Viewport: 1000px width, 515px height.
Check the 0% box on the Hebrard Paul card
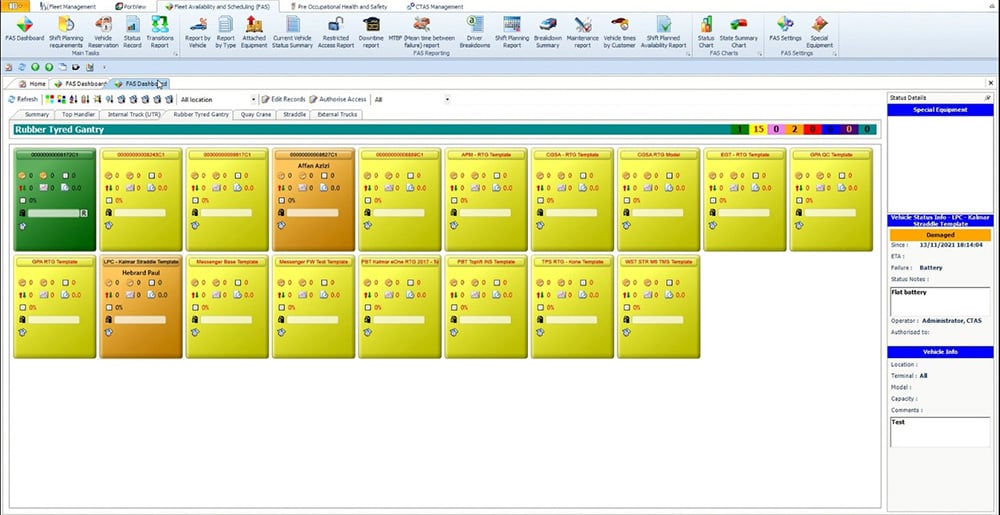[x=108, y=307]
